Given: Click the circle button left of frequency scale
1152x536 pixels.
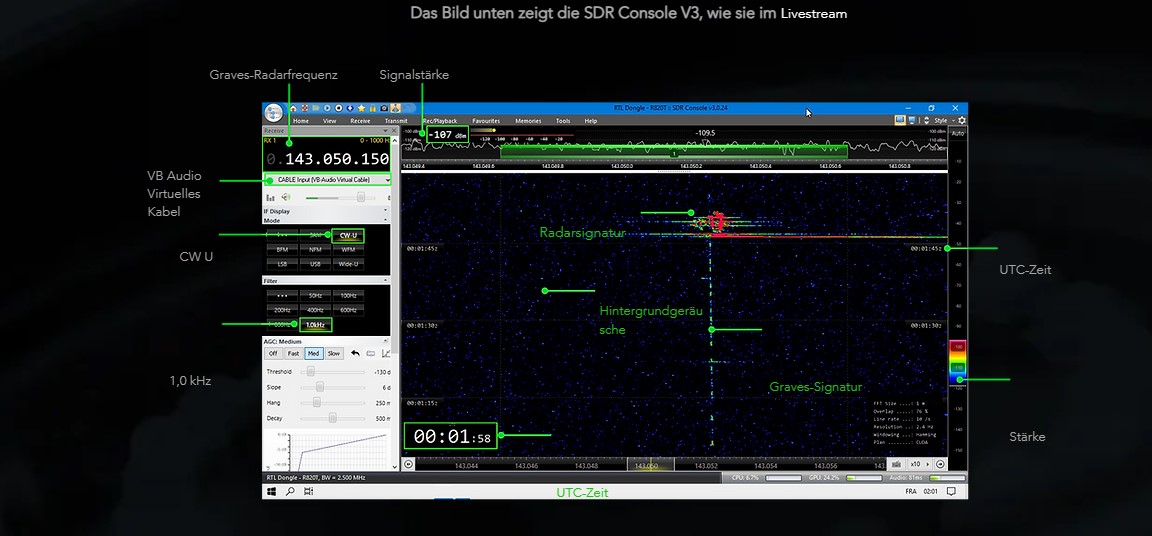Looking at the screenshot, I should coord(408,464).
